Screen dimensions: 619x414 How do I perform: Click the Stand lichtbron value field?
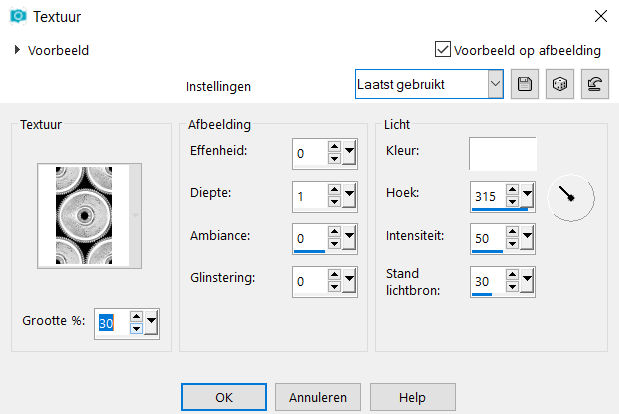point(488,281)
